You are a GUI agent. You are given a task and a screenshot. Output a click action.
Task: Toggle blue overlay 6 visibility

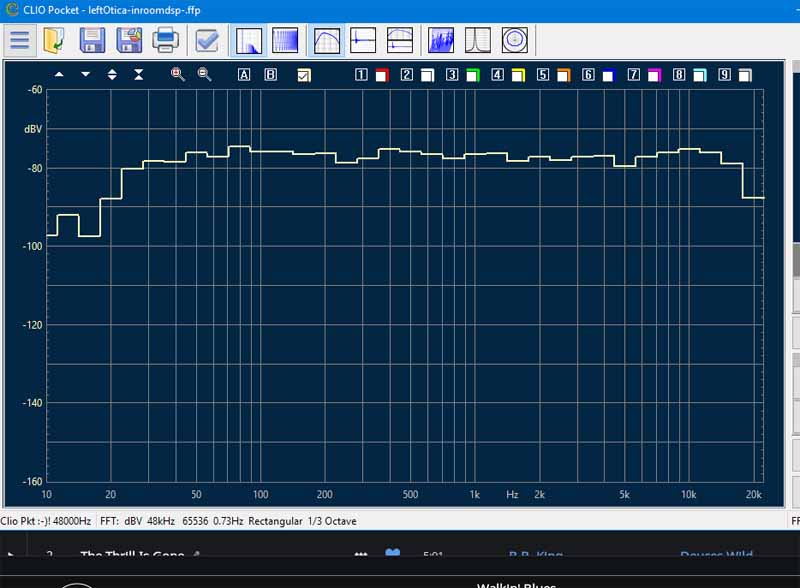pos(609,76)
